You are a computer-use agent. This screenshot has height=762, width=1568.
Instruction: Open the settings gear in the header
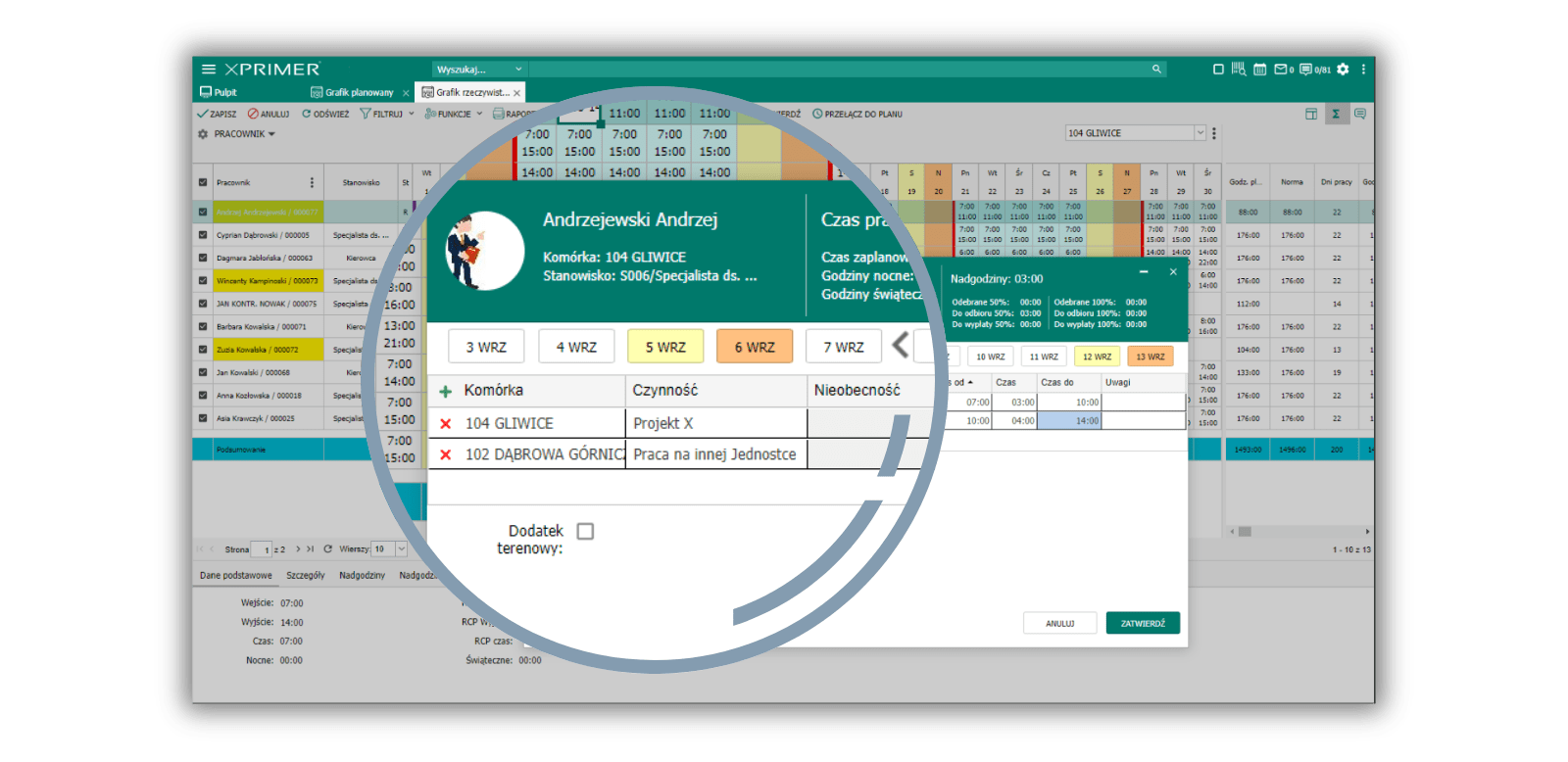(1343, 70)
